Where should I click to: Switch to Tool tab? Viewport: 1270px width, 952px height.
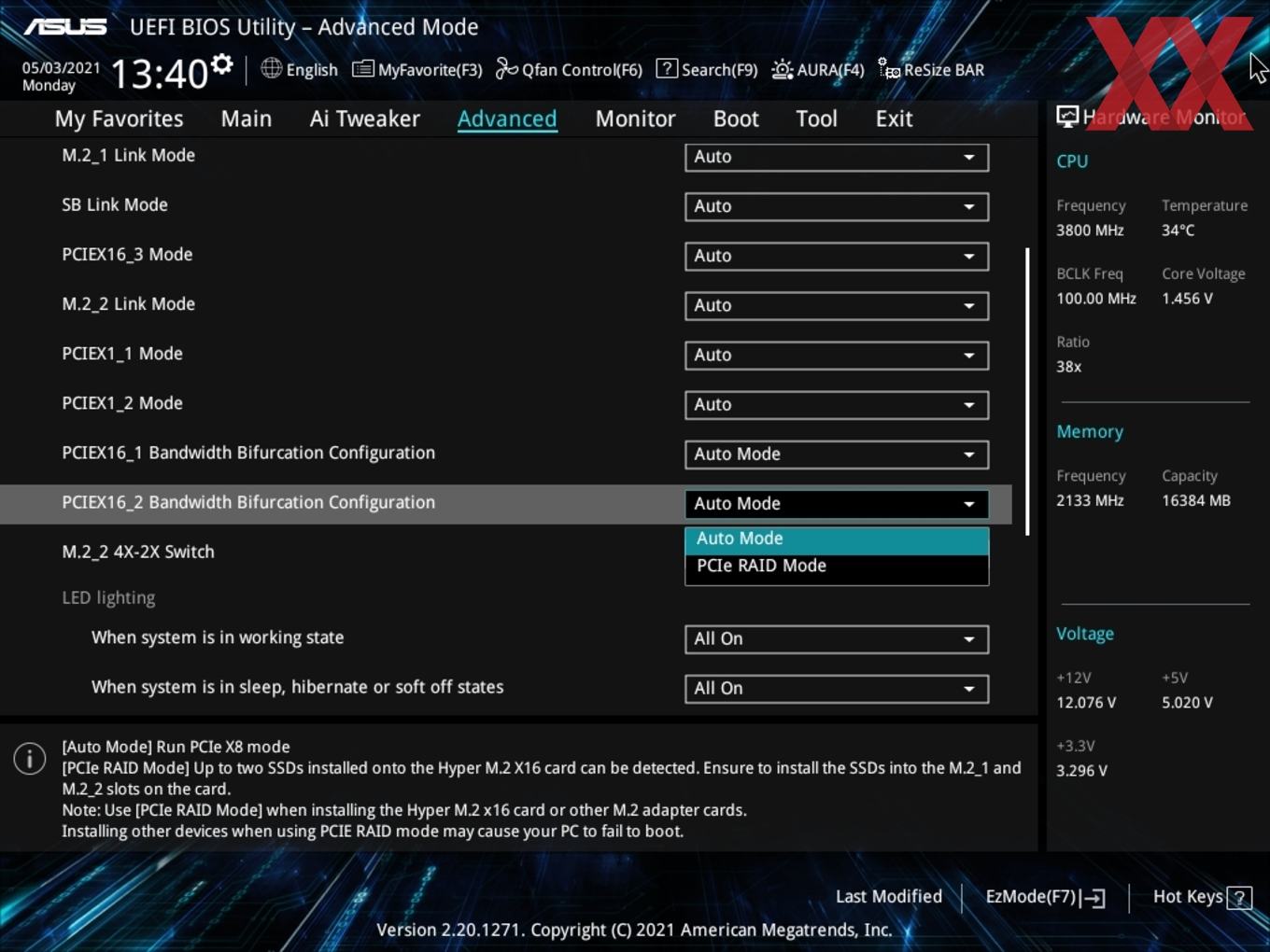point(817,119)
